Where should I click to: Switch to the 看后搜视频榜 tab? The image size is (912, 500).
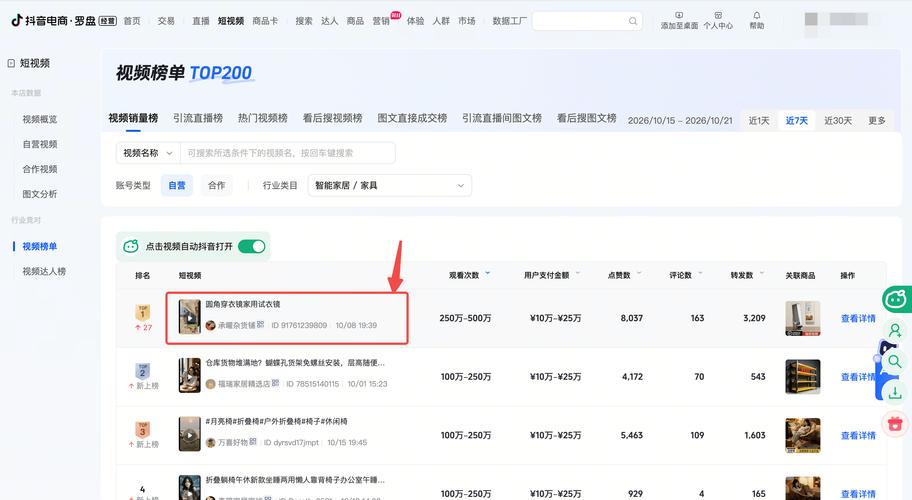333,118
